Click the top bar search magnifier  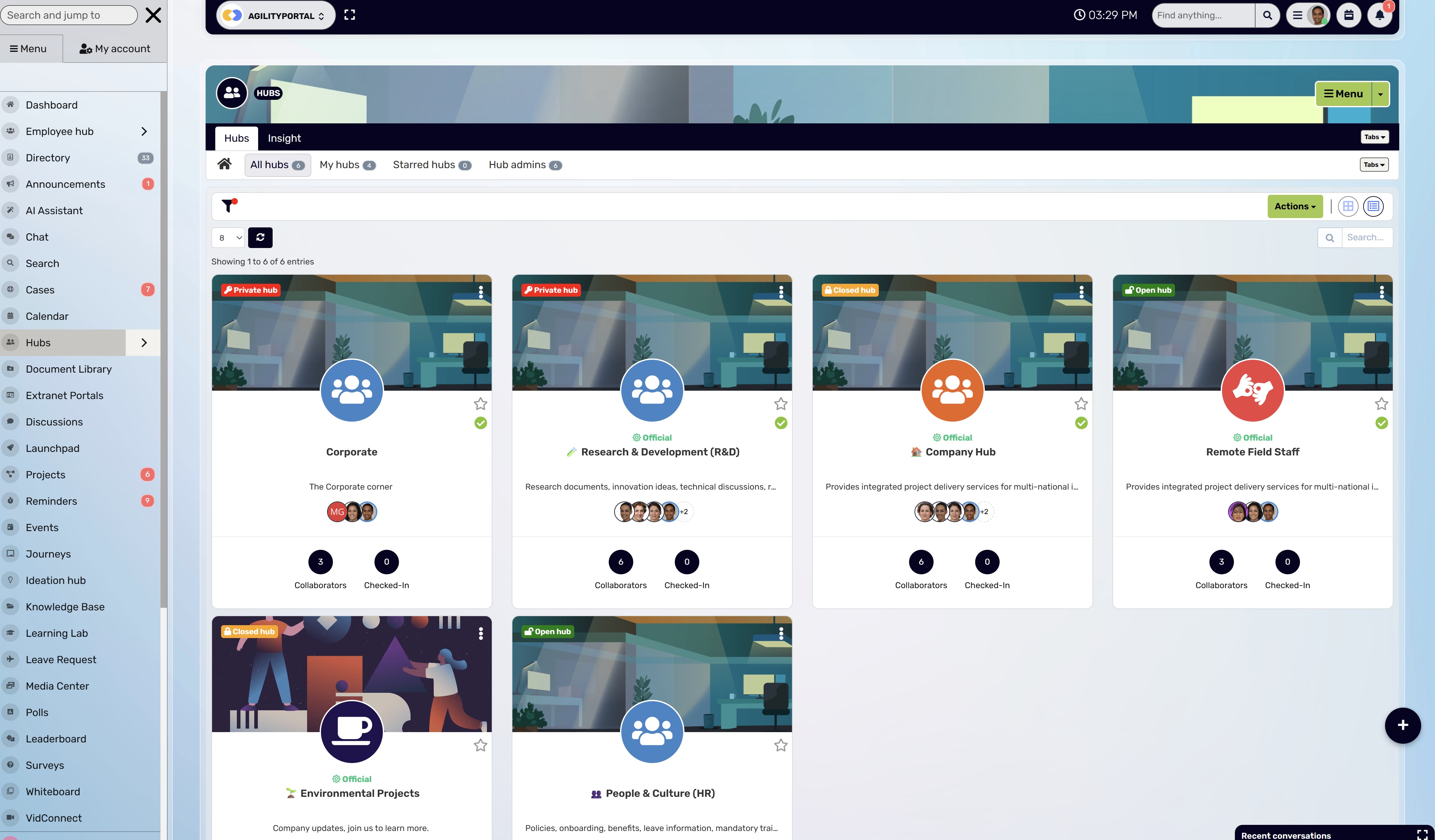pyautogui.click(x=1267, y=15)
